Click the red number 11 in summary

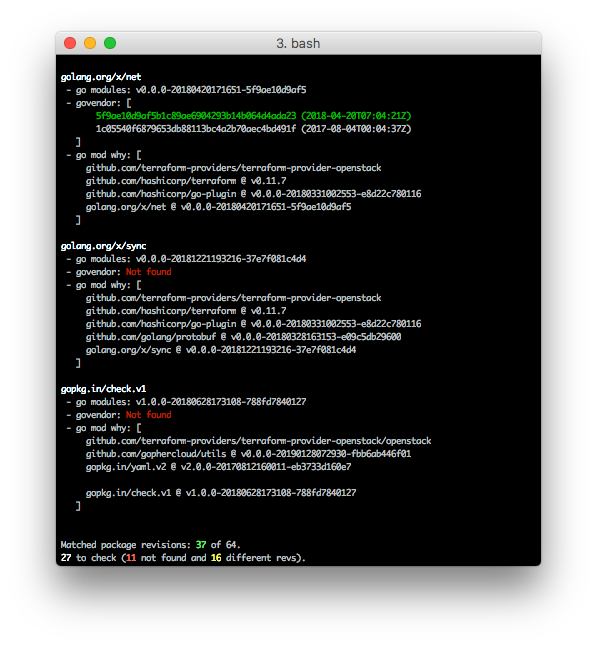[131, 558]
